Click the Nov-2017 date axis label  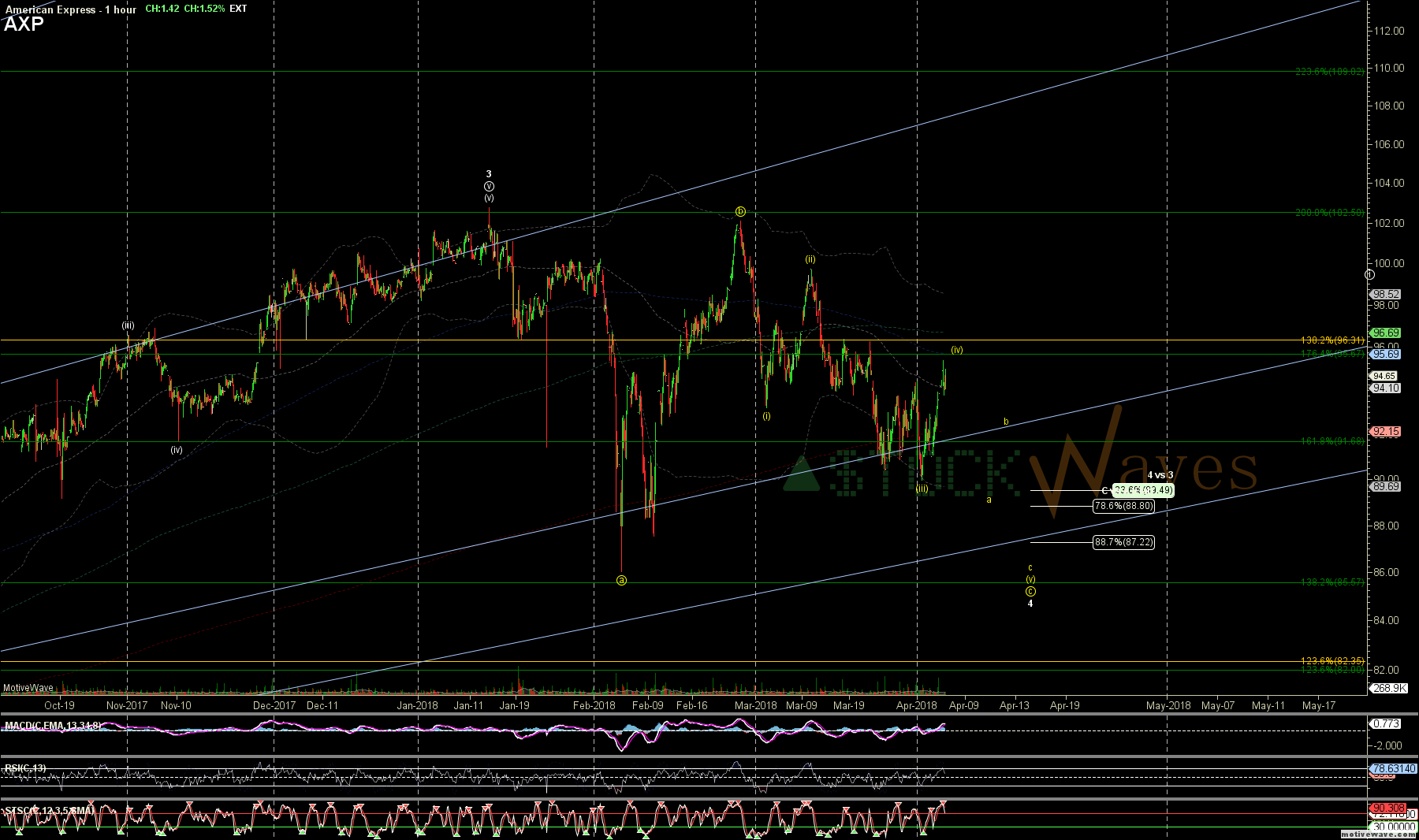127,705
